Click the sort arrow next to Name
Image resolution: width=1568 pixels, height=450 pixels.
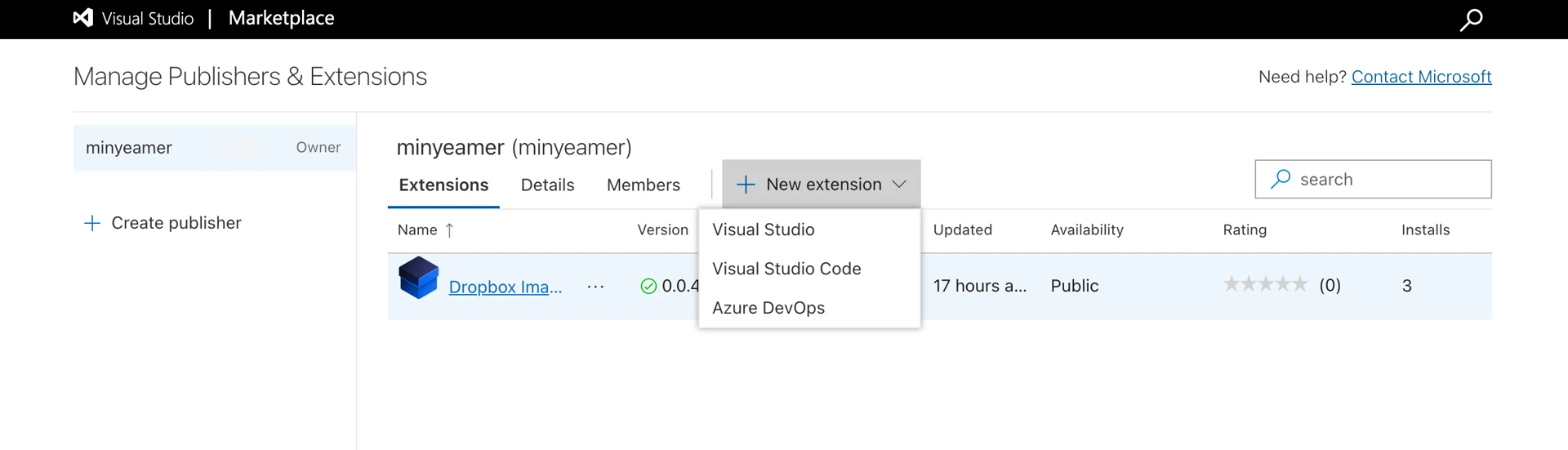[x=449, y=230]
